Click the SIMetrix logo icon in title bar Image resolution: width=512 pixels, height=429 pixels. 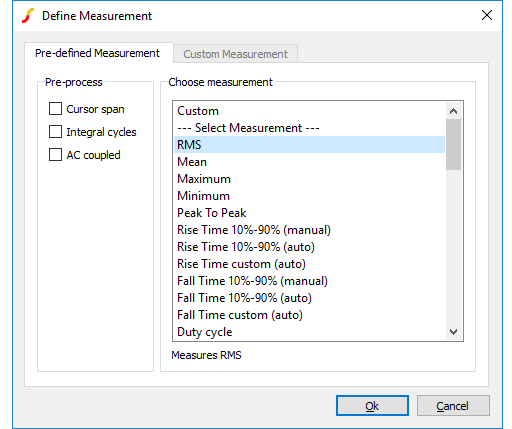(x=28, y=16)
